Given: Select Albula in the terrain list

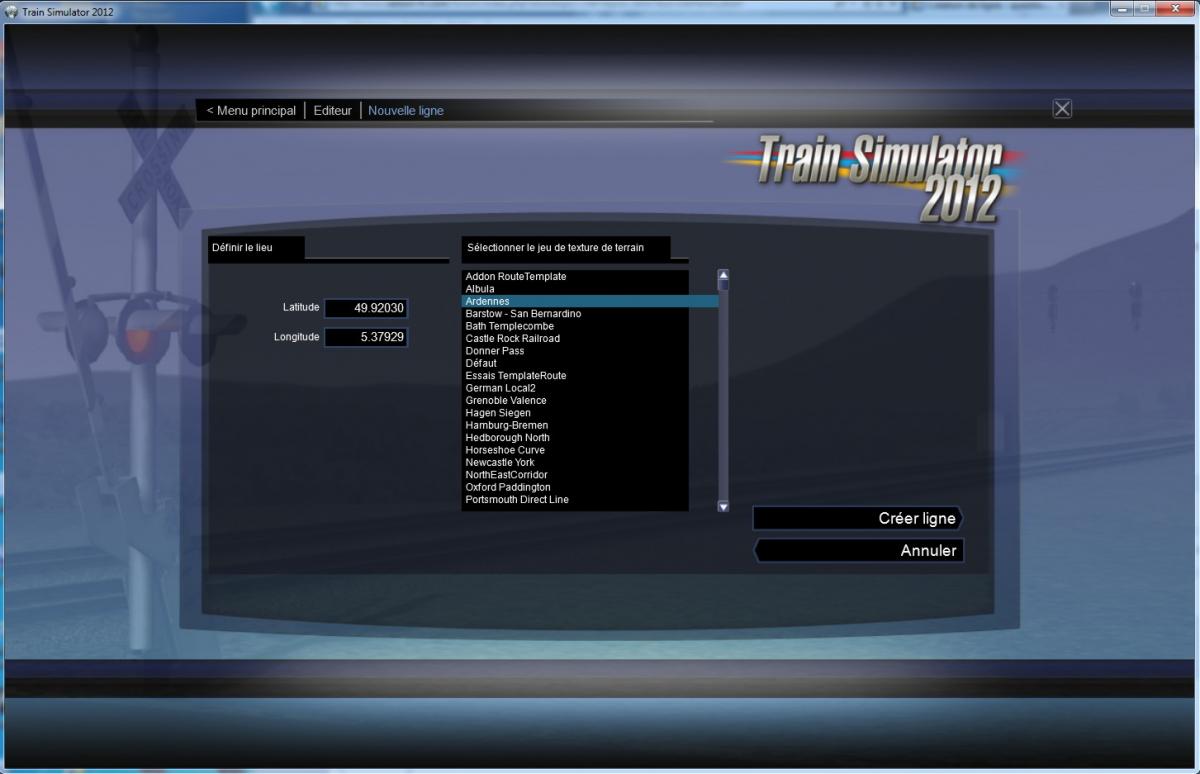Looking at the screenshot, I should coord(575,289).
